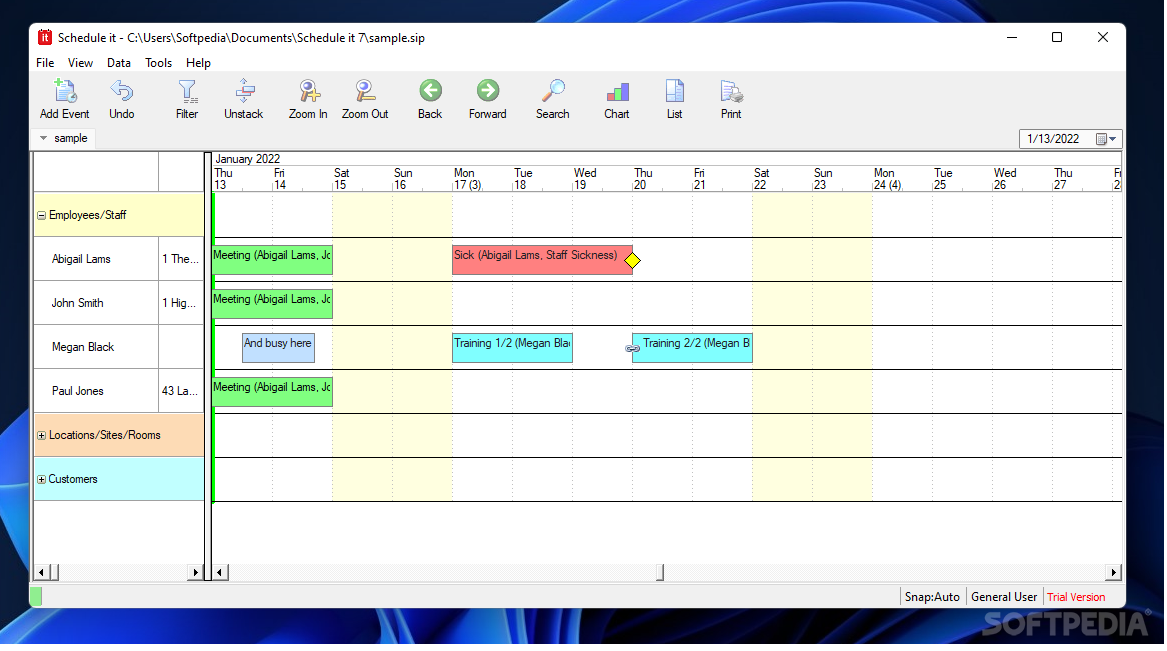The width and height of the screenshot is (1167, 651).
Task: Click the Undo toolbar icon
Action: coord(121,92)
